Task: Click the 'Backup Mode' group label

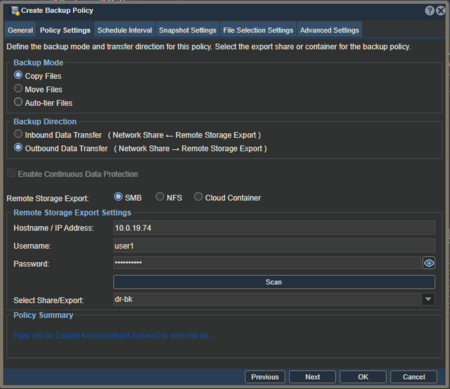Action: tap(38, 63)
